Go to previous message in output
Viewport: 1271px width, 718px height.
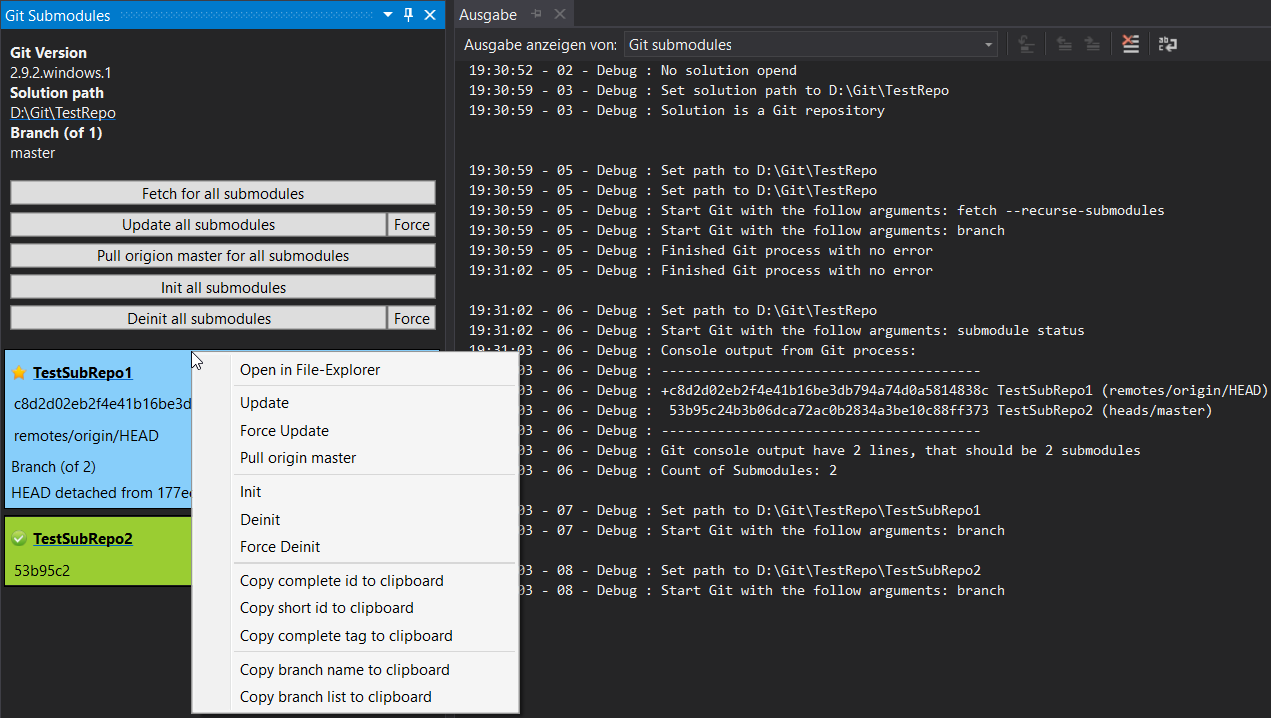(1062, 44)
